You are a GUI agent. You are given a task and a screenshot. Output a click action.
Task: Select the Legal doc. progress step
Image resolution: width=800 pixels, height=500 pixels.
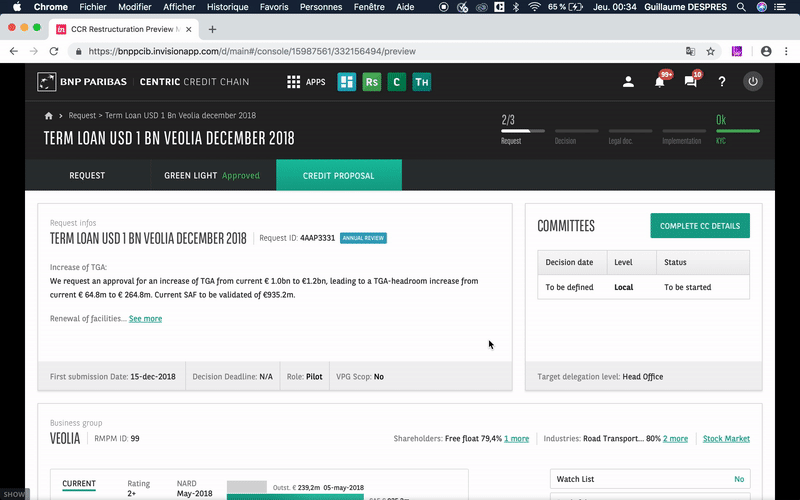630,135
